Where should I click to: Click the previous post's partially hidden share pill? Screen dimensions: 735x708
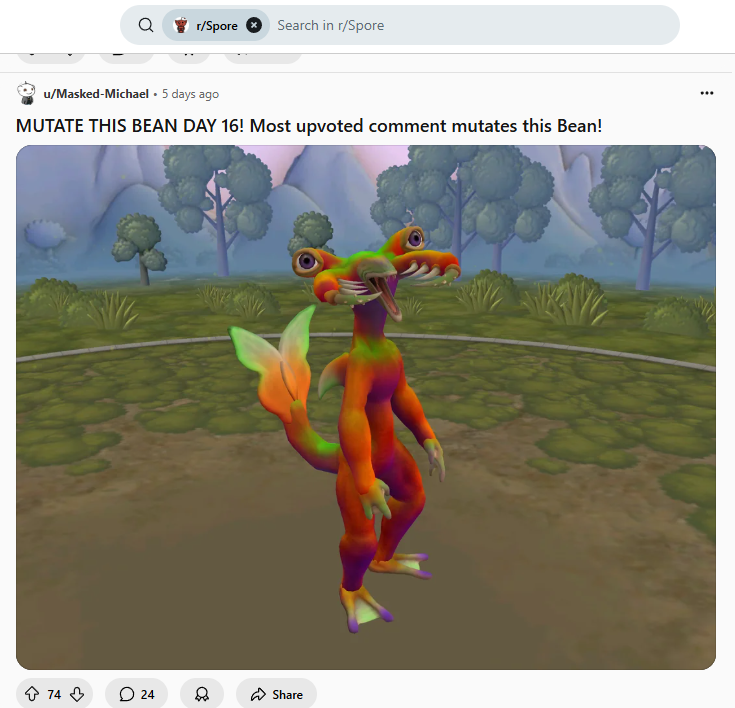pyautogui.click(x=262, y=58)
